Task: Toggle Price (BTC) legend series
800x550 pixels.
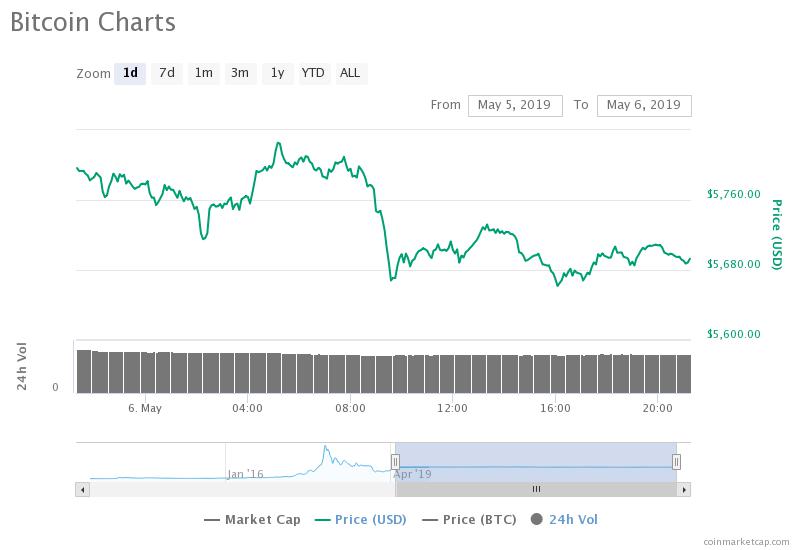Action: 473,519
